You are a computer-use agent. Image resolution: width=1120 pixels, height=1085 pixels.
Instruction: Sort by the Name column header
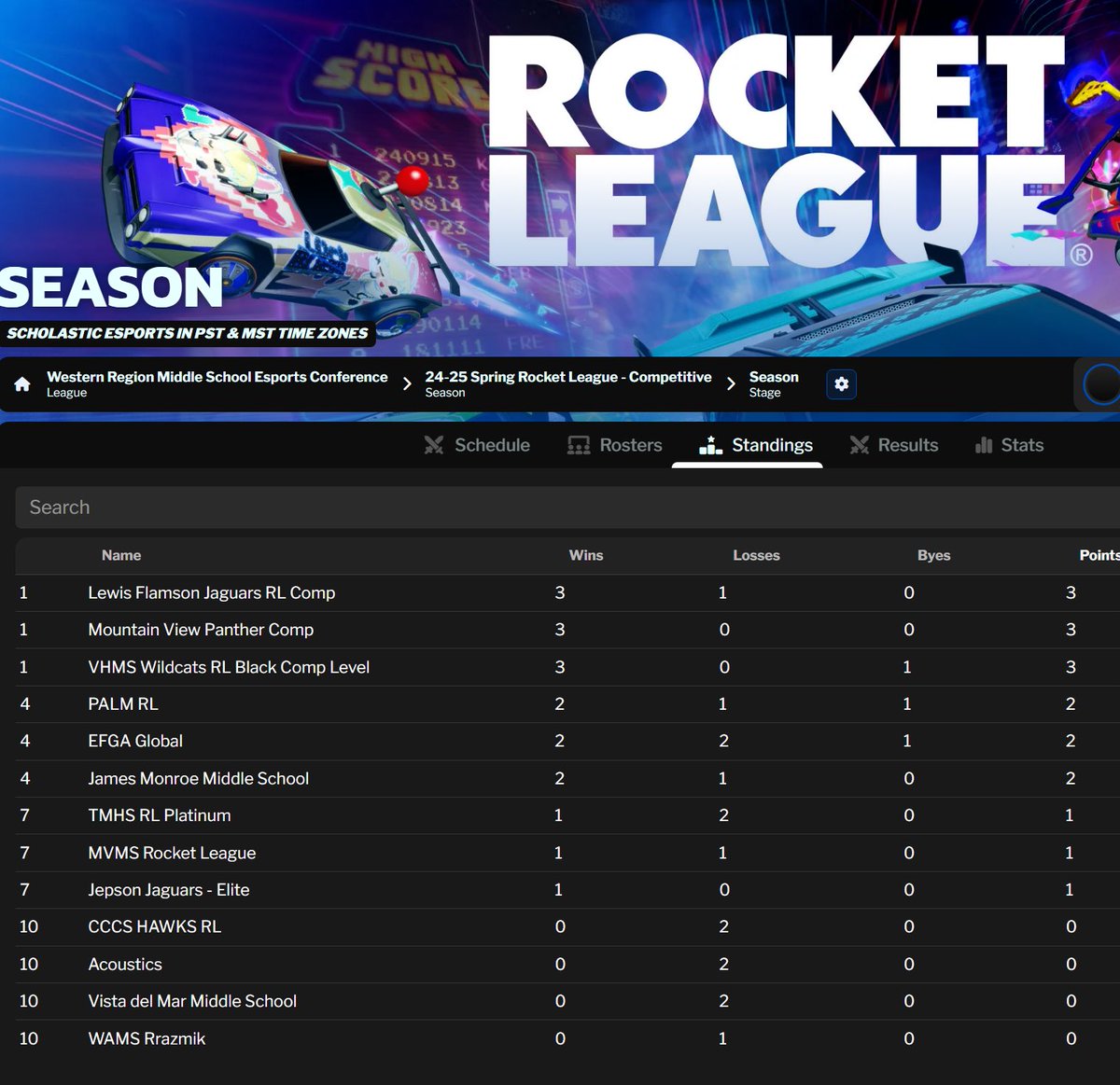pos(121,555)
